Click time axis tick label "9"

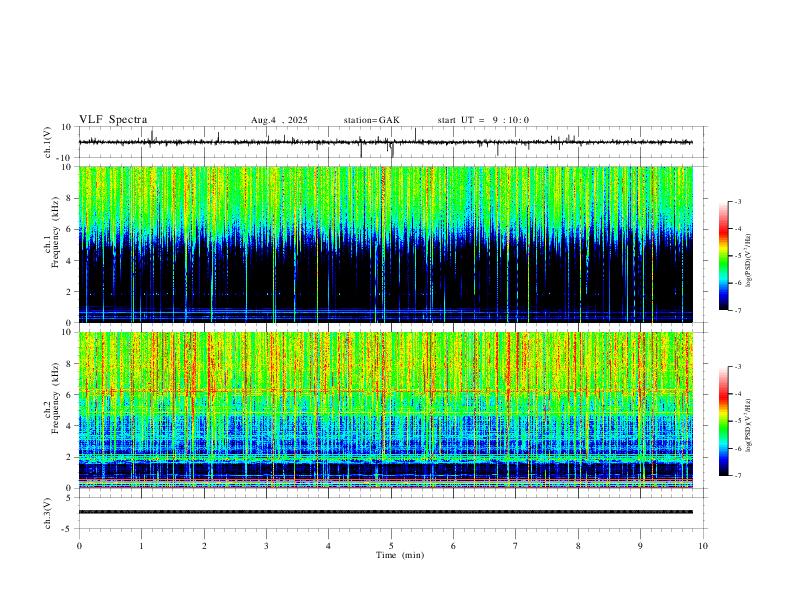point(640,546)
